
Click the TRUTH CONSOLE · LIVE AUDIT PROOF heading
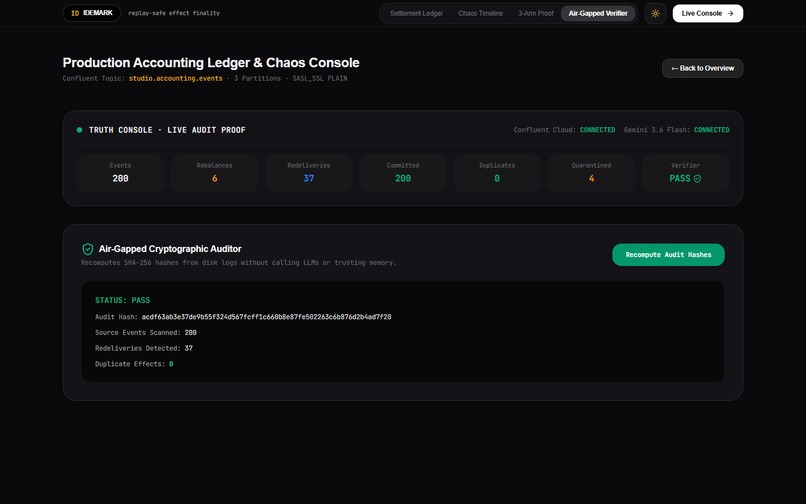click(167, 130)
